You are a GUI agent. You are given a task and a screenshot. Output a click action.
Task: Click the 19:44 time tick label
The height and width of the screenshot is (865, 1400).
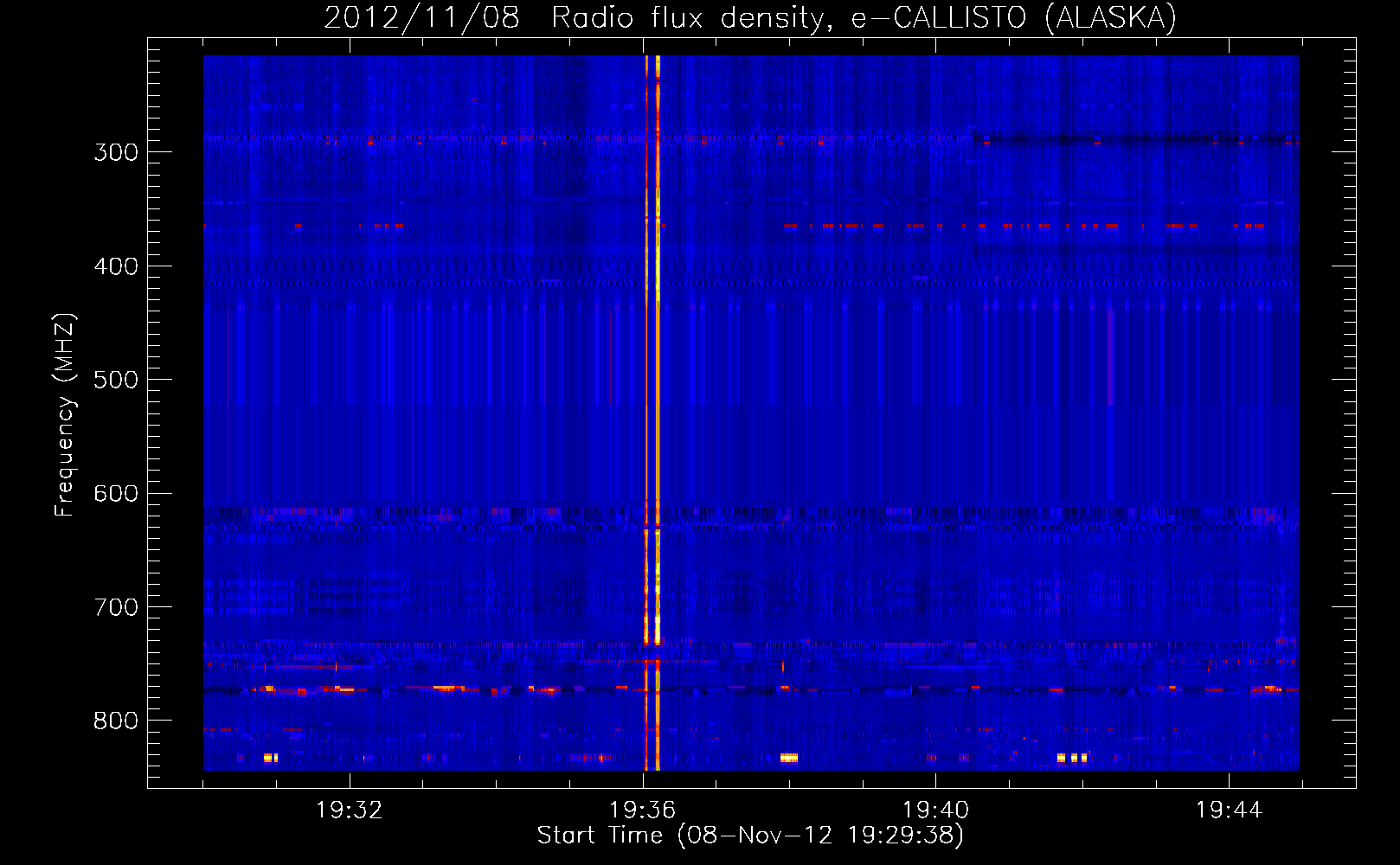tap(1229, 811)
